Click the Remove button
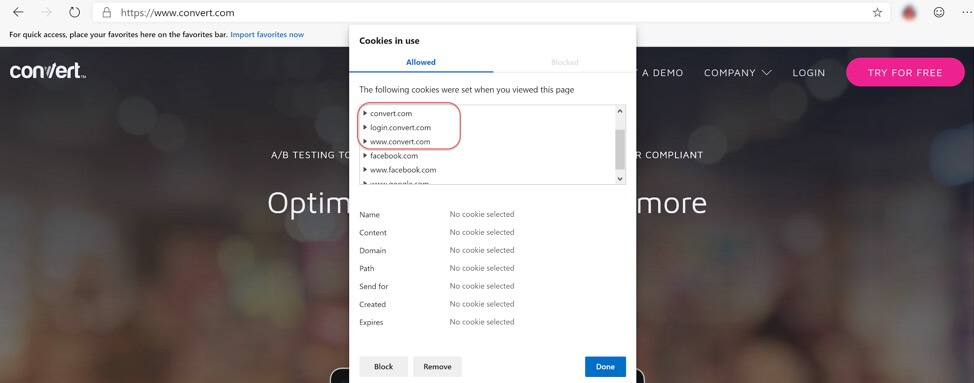 (x=437, y=366)
